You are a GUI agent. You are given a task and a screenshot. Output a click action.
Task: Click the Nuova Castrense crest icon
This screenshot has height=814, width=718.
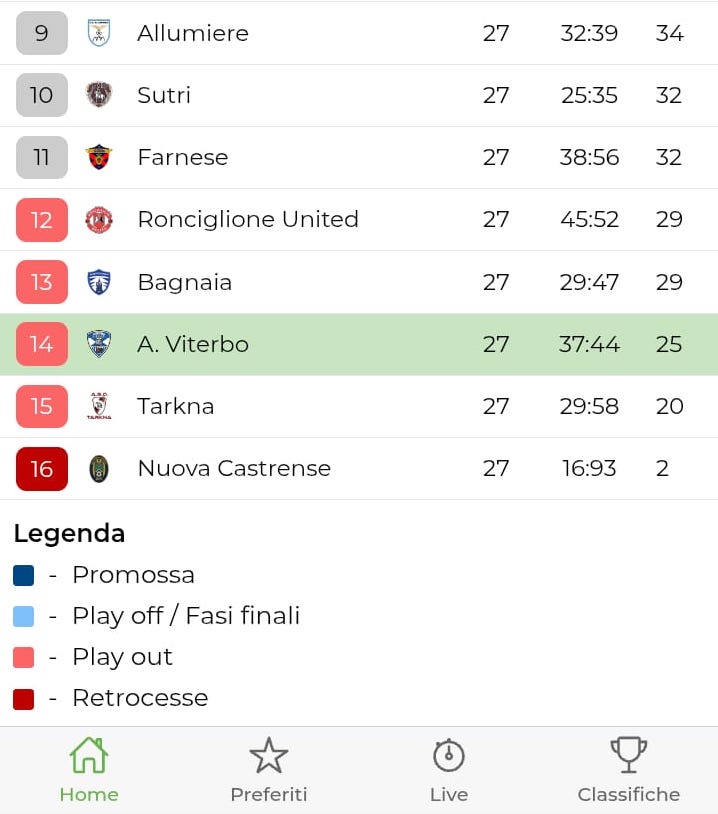click(98, 468)
